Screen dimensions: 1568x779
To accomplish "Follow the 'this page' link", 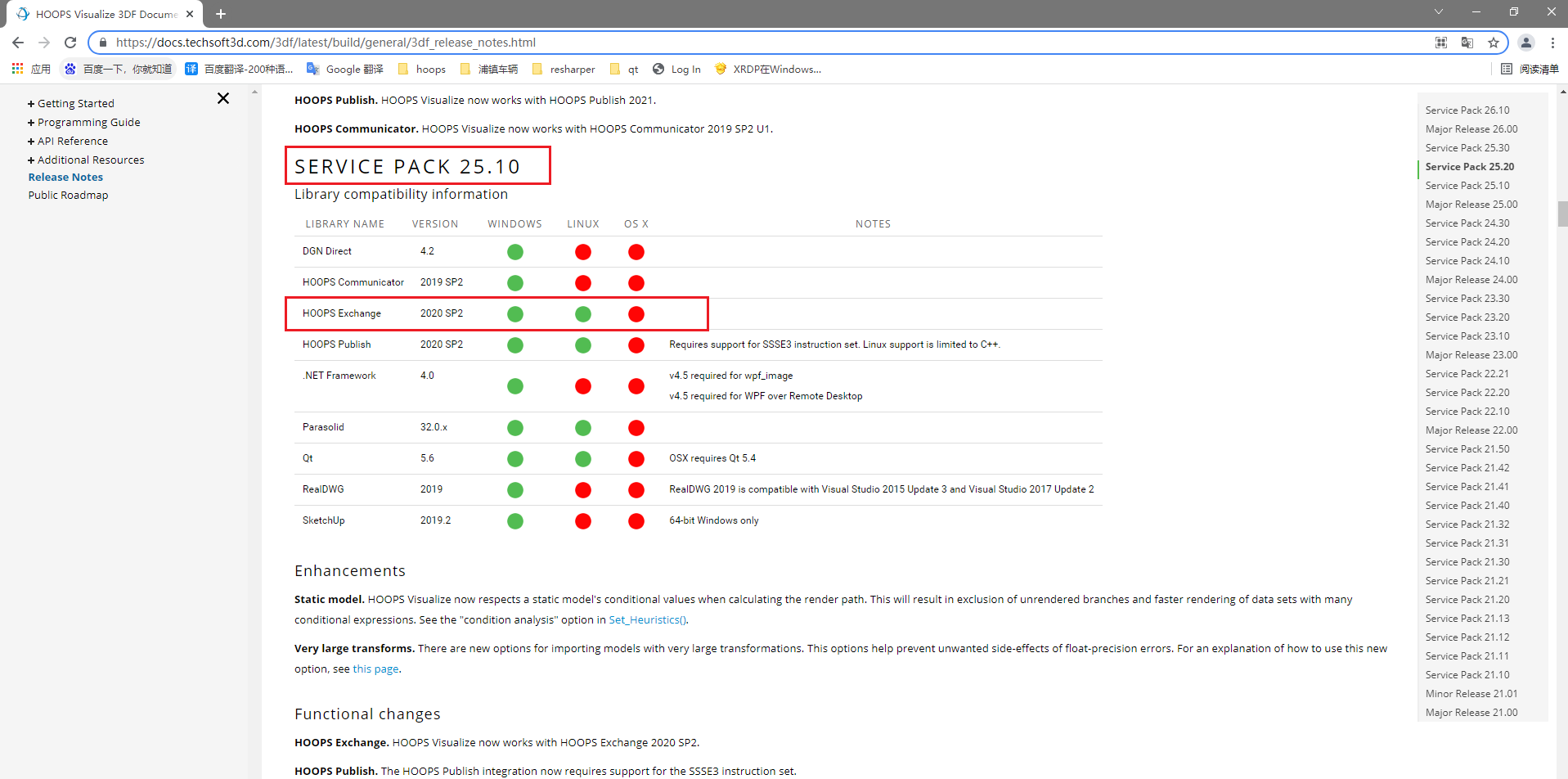I will point(375,669).
